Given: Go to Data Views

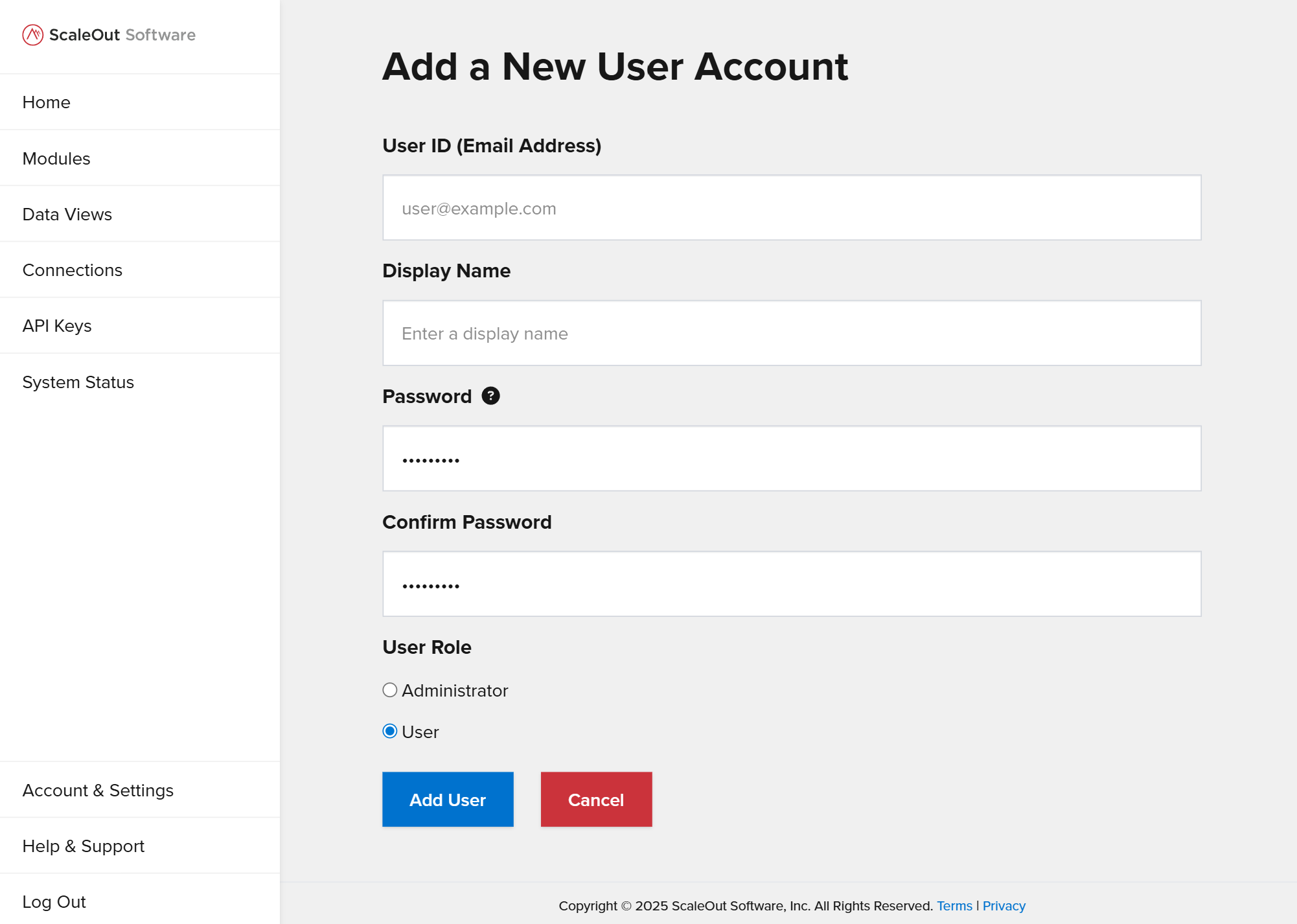Looking at the screenshot, I should pyautogui.click(x=67, y=214).
